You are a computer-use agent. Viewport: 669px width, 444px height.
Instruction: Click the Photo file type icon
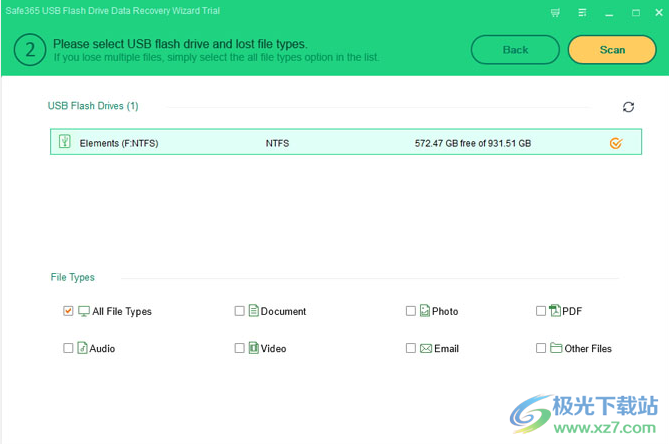pos(425,311)
